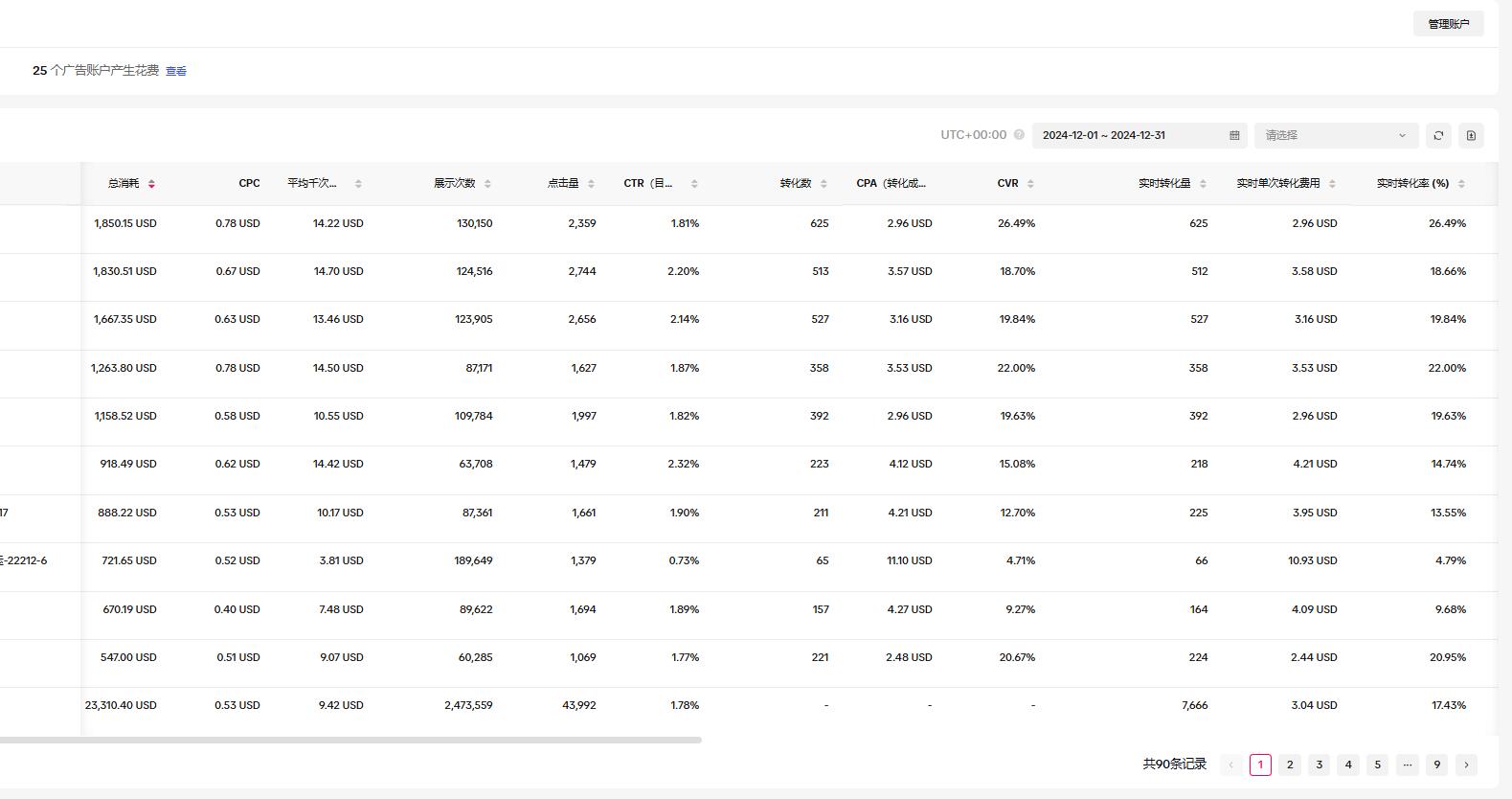Screen dimensions: 1512x799
Task: Click the 0.73% CTR cell
Action: [x=684, y=560]
